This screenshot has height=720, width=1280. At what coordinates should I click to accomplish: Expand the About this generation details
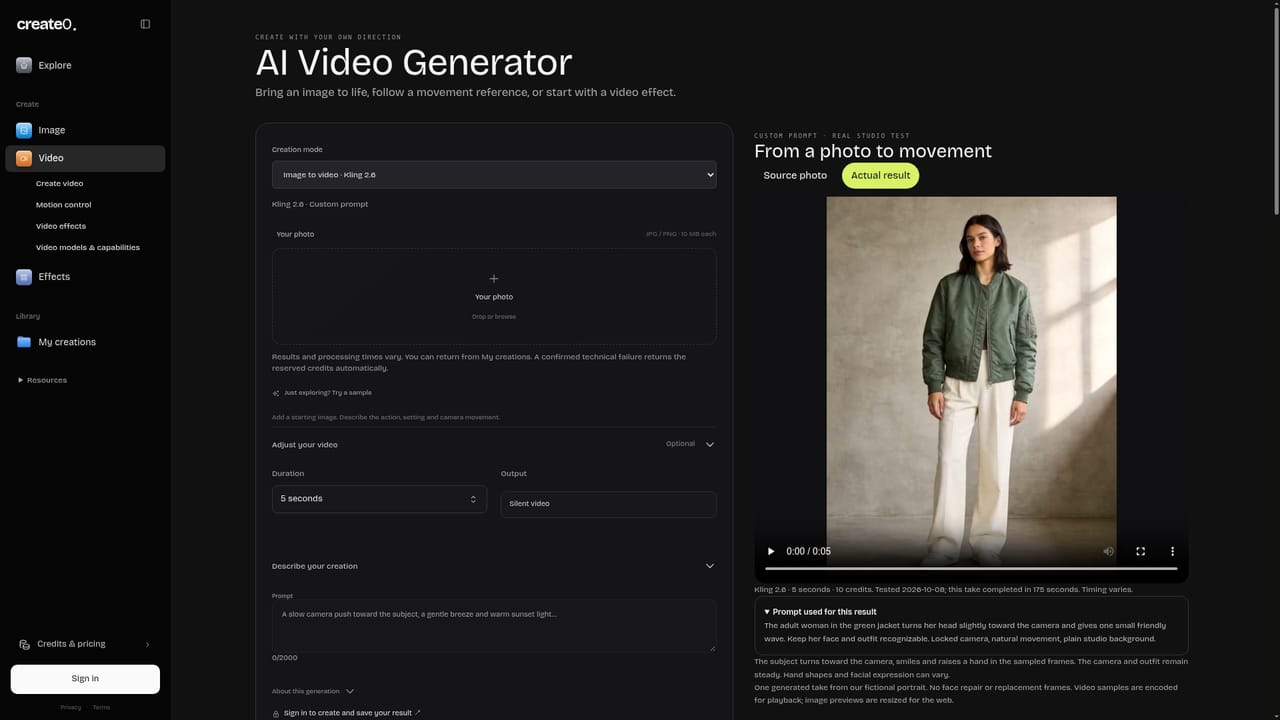pos(313,691)
